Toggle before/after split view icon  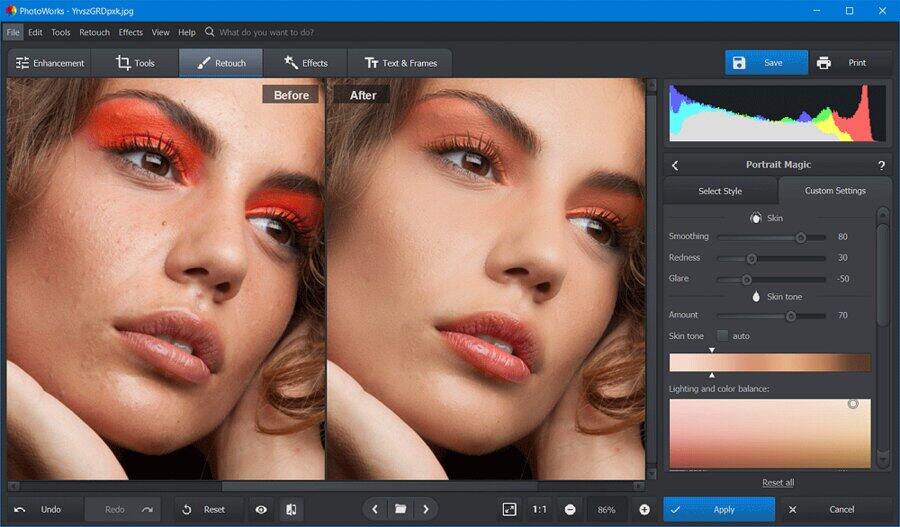click(291, 509)
